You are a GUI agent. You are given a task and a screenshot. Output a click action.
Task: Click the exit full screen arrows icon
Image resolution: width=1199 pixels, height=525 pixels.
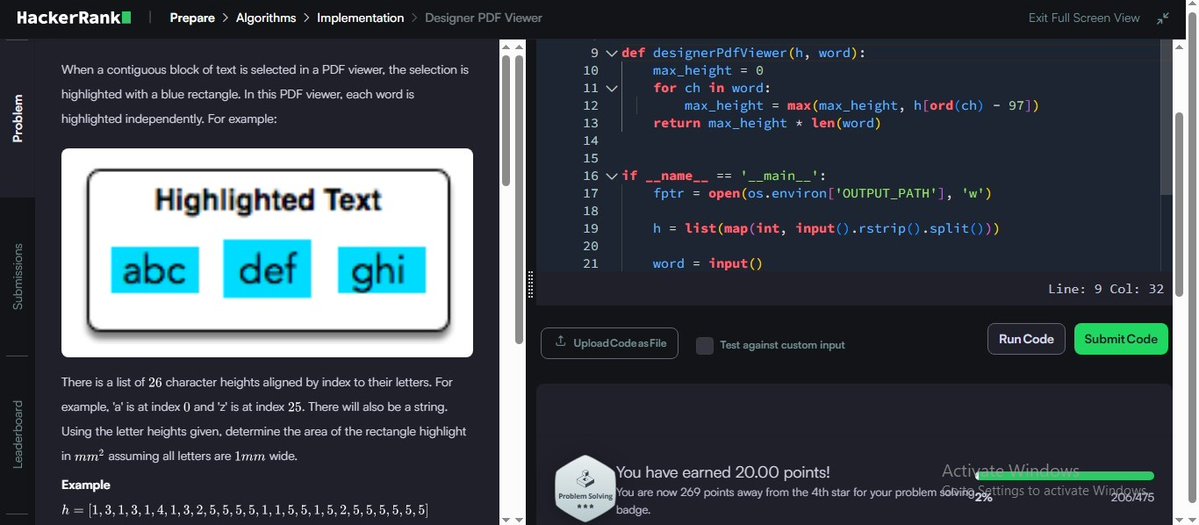click(x=1163, y=18)
